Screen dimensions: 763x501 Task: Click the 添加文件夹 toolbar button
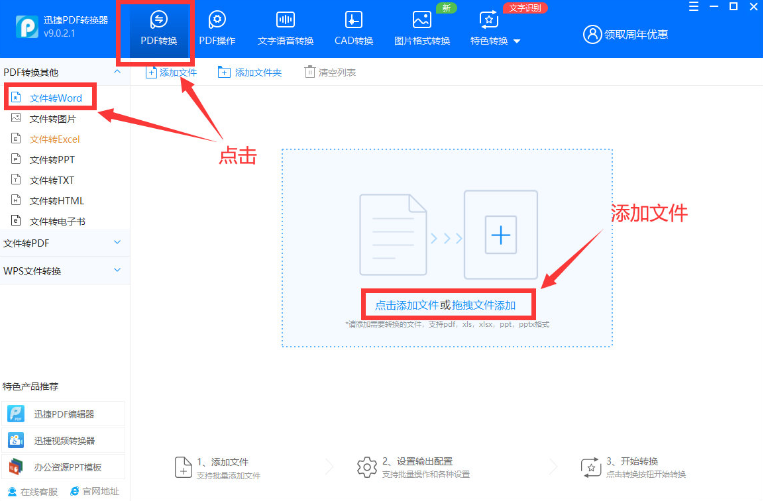[250, 72]
